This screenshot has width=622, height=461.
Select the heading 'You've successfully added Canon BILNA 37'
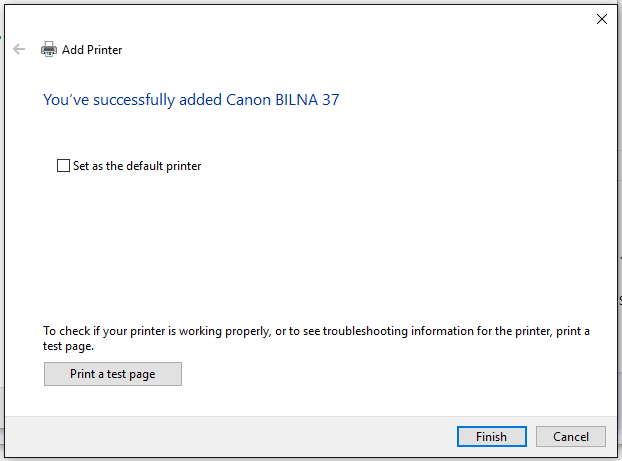pos(191,100)
